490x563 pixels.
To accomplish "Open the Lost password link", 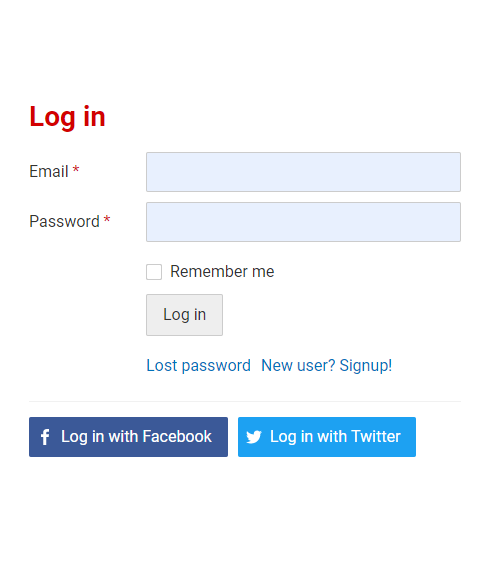I will [199, 366].
